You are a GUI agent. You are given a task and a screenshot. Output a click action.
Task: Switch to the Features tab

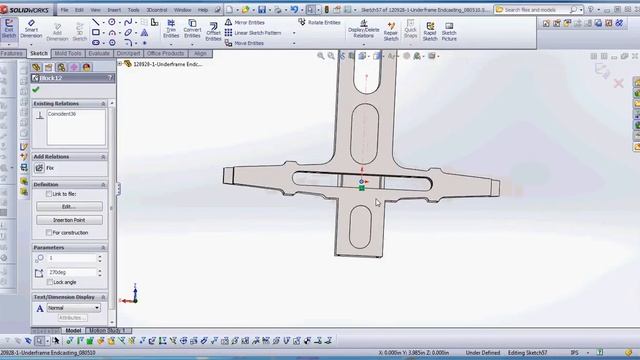click(x=12, y=53)
